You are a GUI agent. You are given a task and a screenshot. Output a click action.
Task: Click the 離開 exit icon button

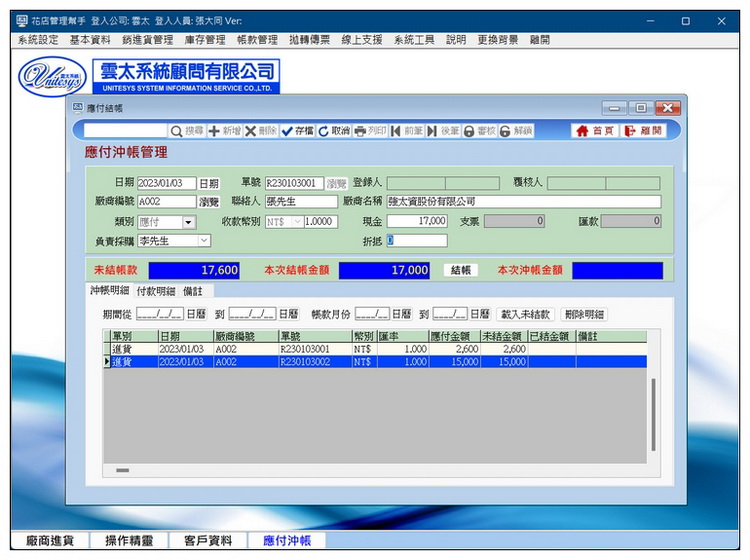pos(643,131)
